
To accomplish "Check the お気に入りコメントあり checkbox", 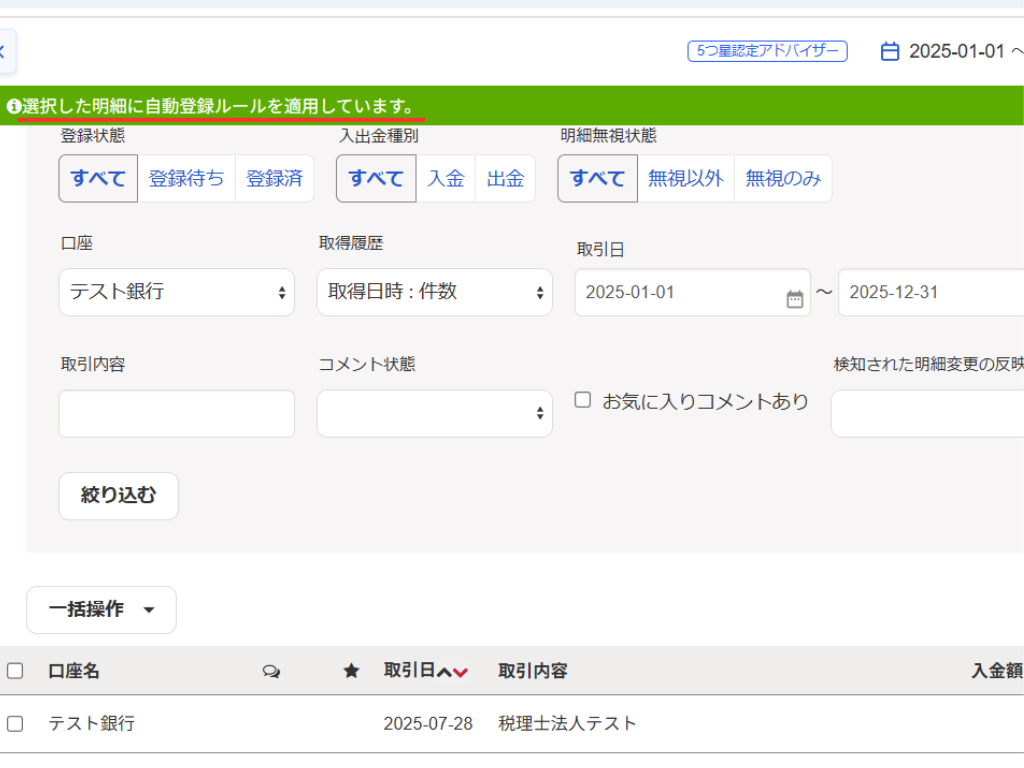I will (583, 400).
